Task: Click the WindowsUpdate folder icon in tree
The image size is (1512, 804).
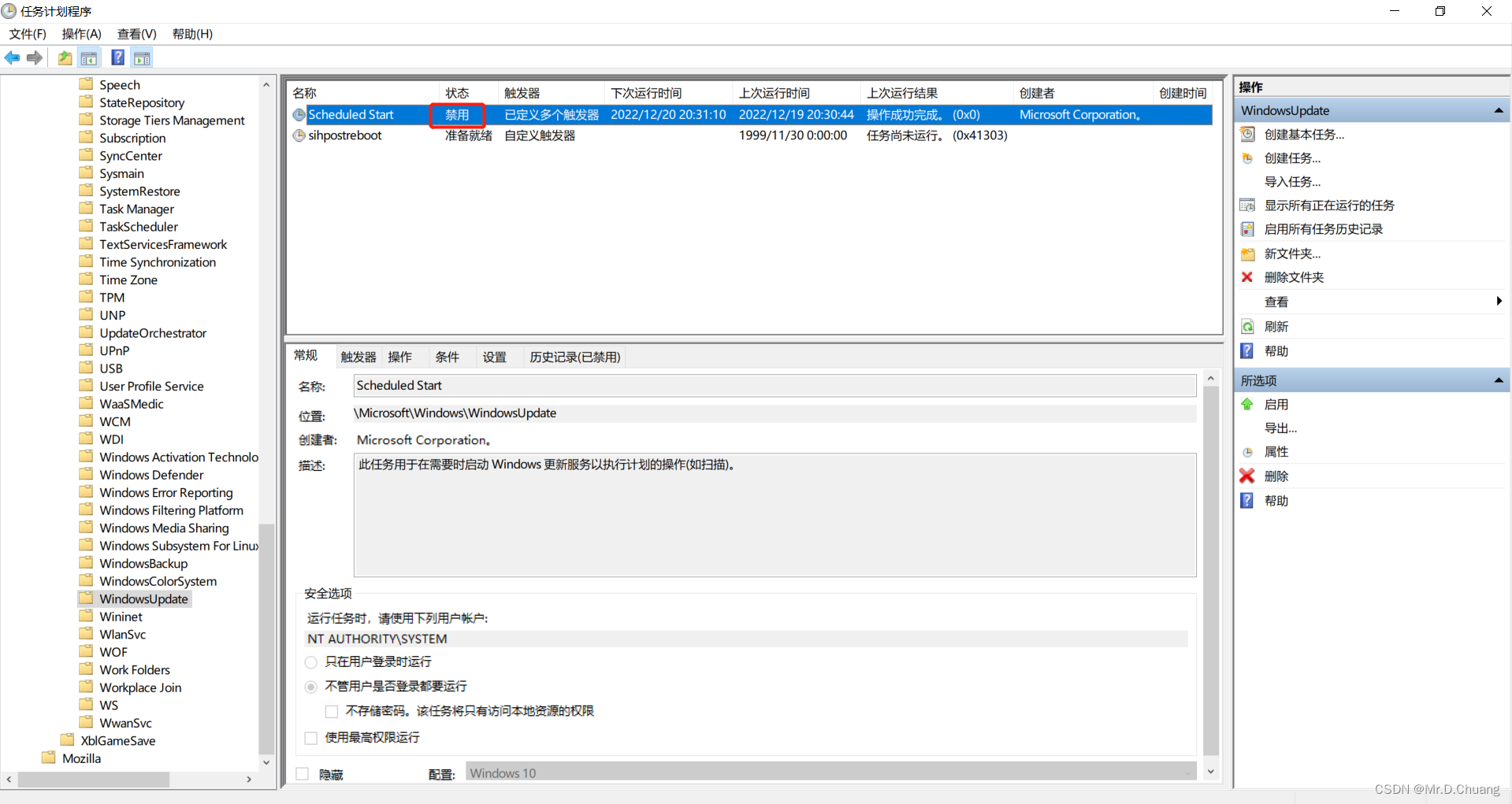Action: [x=86, y=598]
